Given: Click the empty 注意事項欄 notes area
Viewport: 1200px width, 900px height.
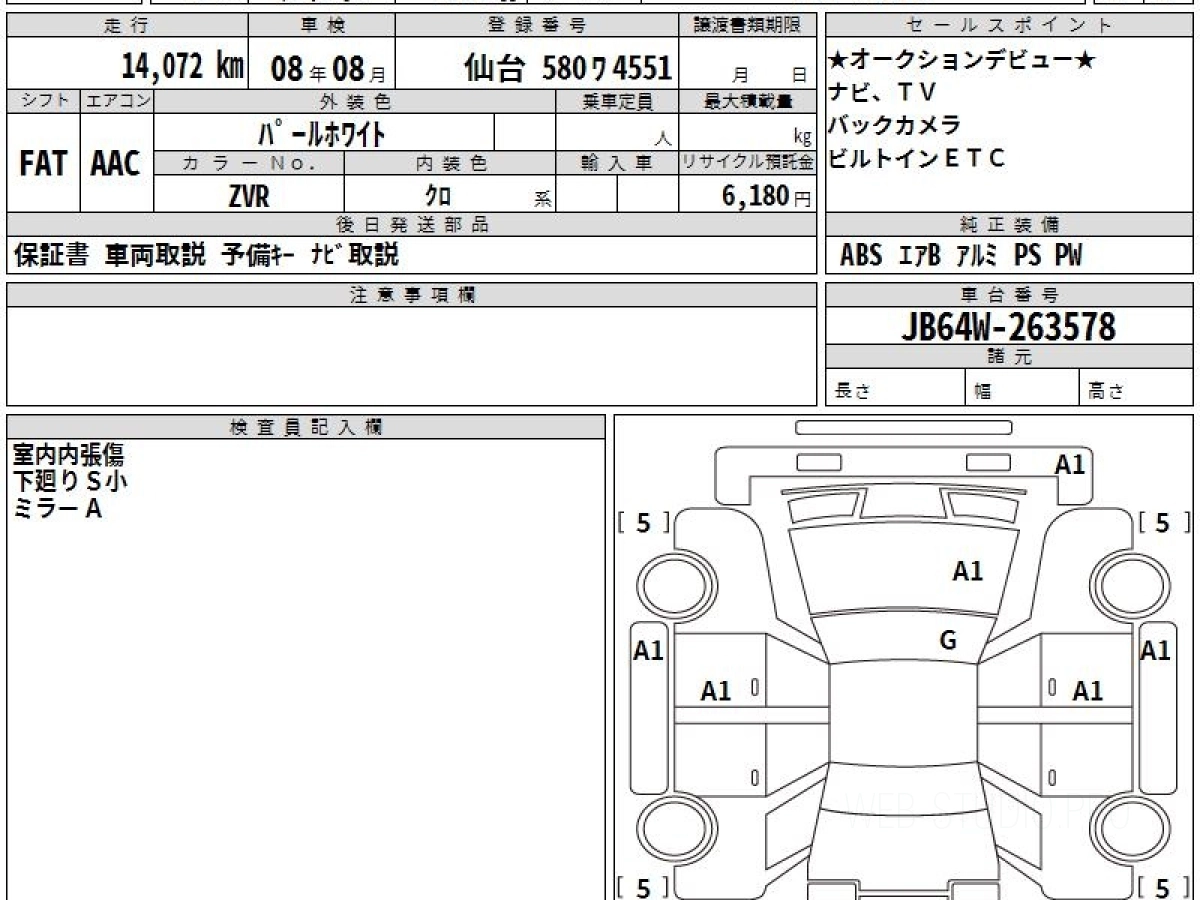Looking at the screenshot, I should (412, 356).
